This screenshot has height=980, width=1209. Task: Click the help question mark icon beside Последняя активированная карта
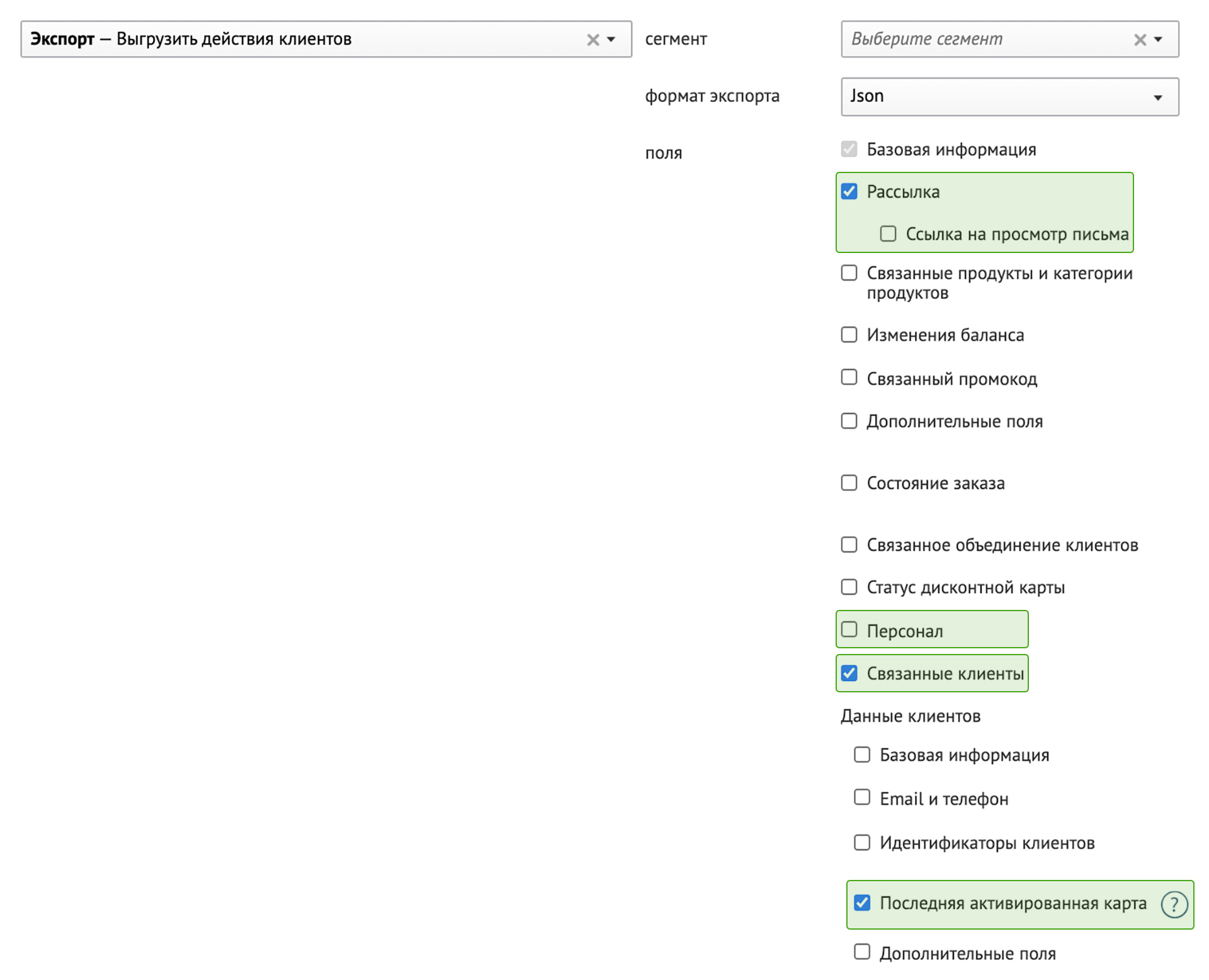[1174, 904]
